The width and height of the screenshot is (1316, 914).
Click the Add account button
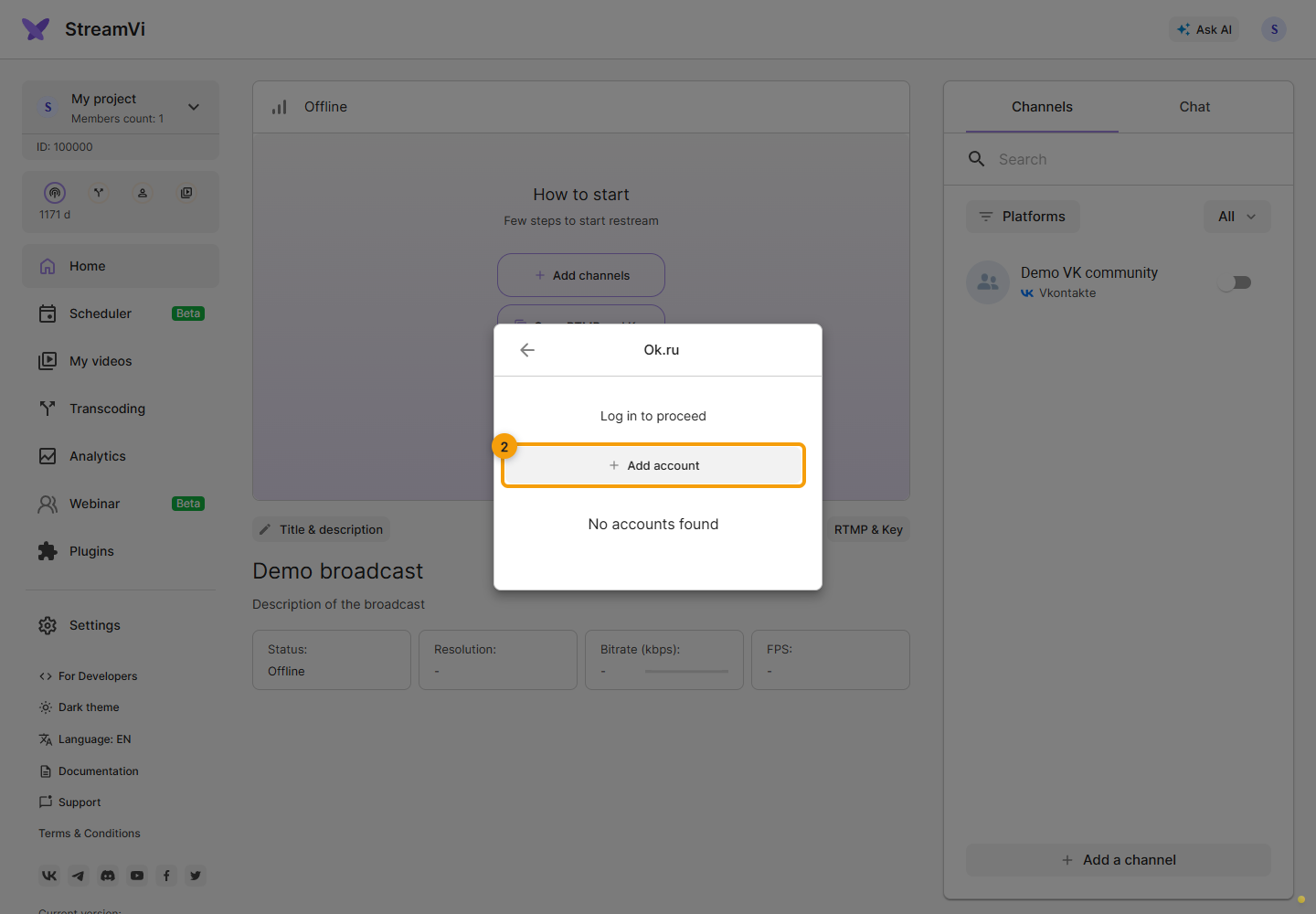tap(653, 465)
